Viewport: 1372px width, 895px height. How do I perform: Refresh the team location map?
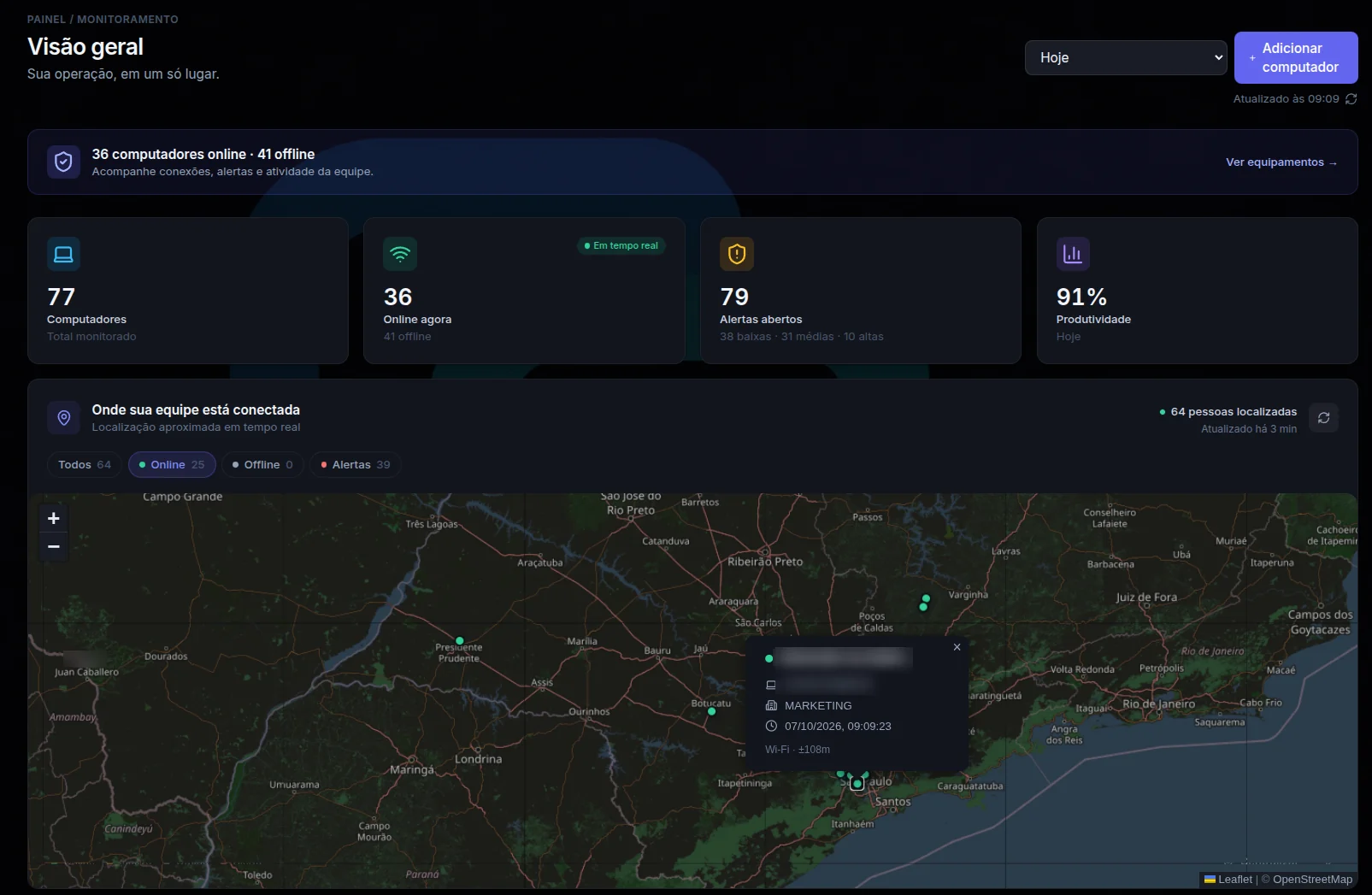(1323, 418)
